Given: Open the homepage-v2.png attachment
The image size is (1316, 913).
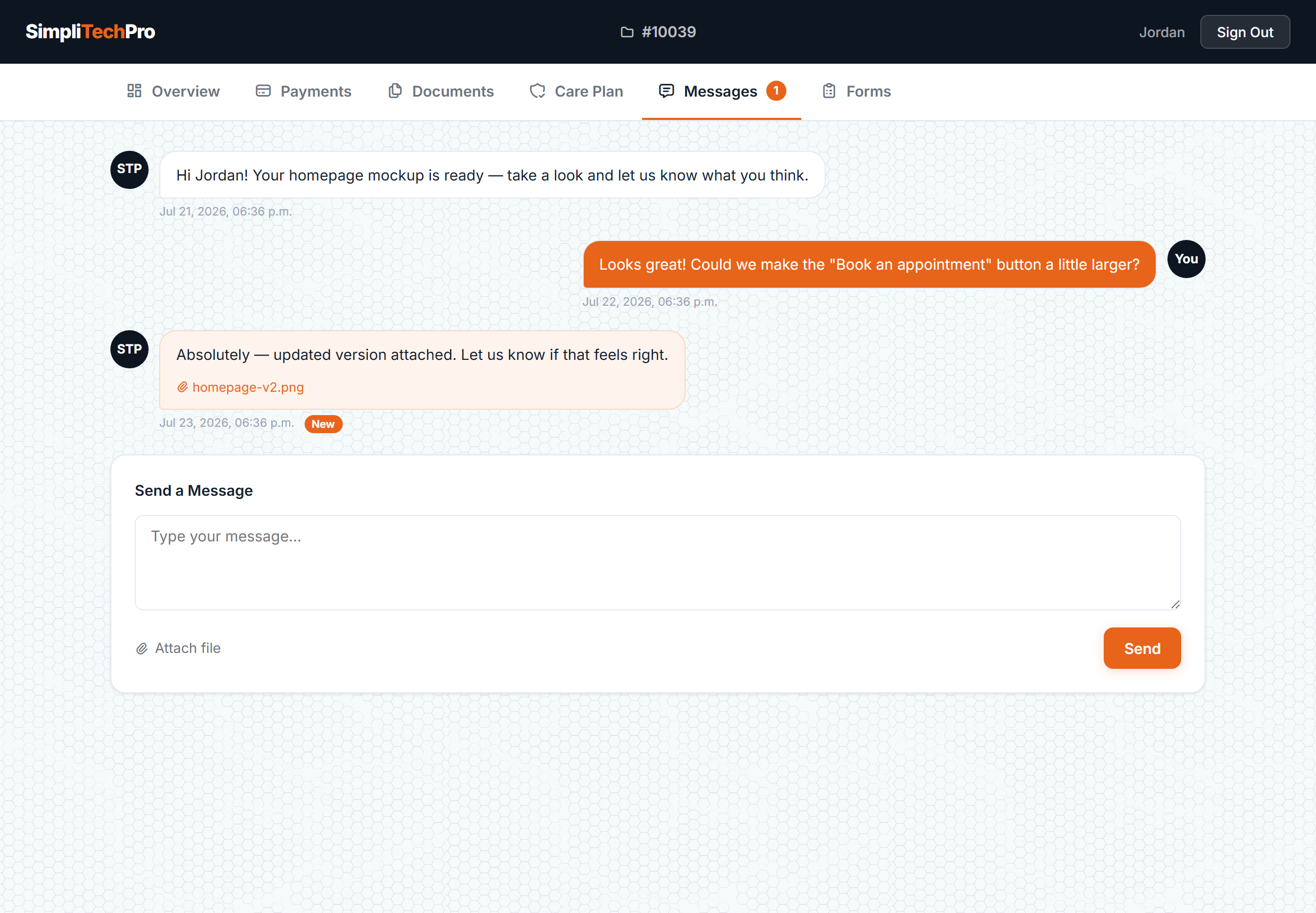Looking at the screenshot, I should point(240,387).
